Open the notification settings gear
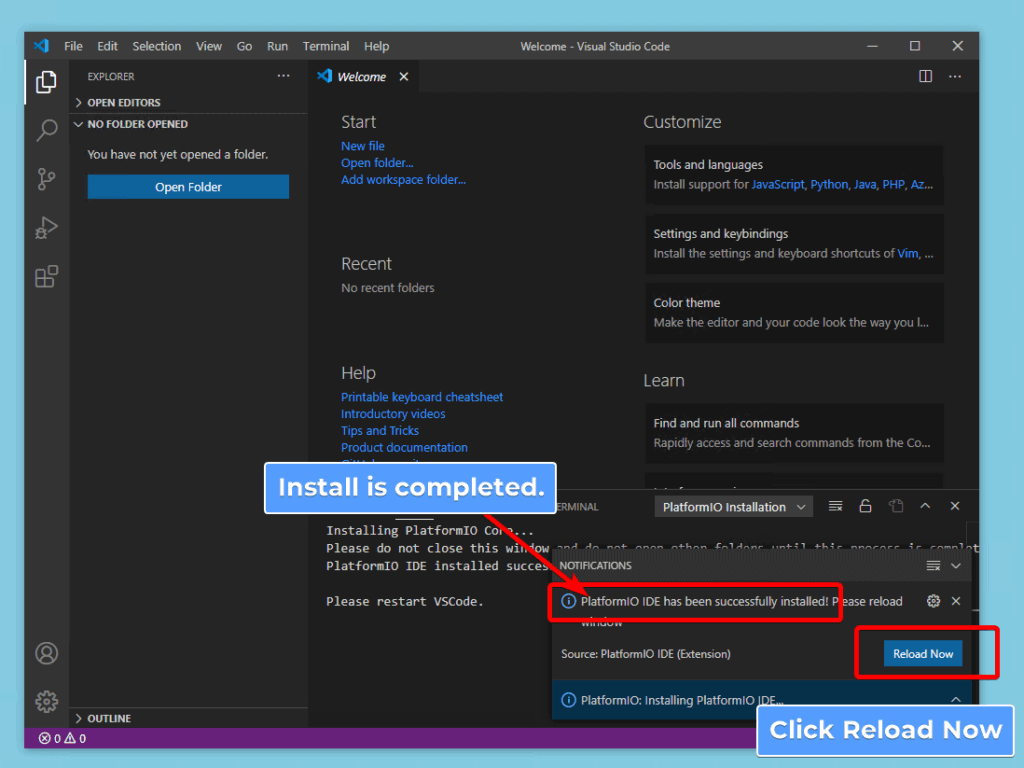 click(933, 601)
